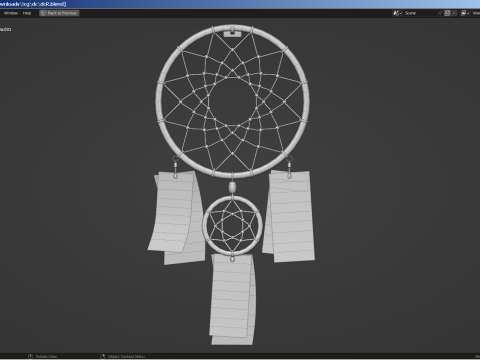Click the Object Context Menu status text
This screenshot has height=360, width=480.
pyautogui.click(x=126, y=356)
